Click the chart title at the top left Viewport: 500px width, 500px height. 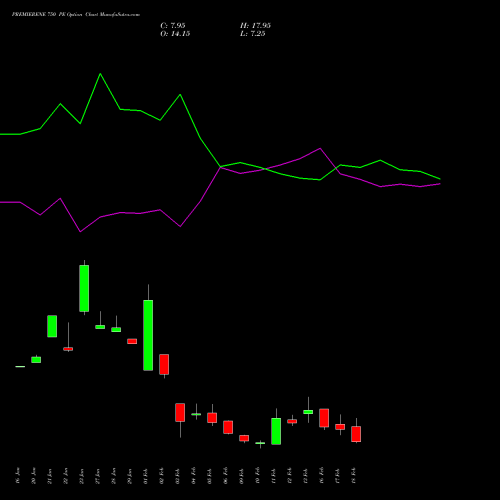(x=76, y=15)
